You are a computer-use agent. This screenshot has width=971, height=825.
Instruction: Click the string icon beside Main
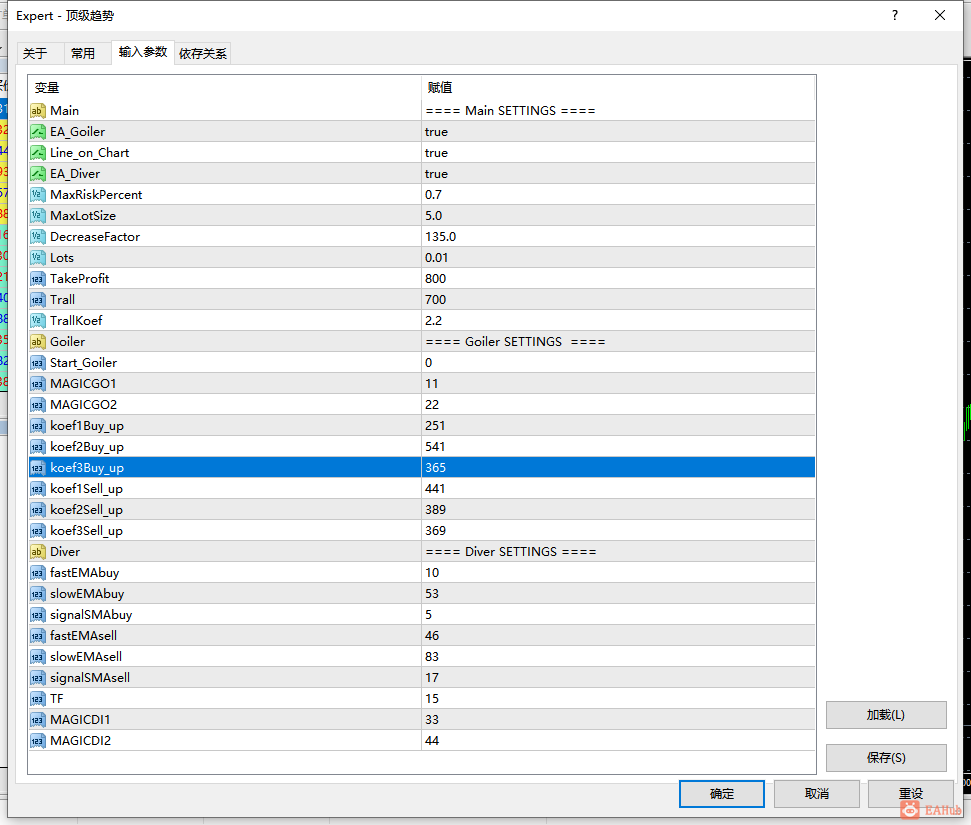click(x=38, y=111)
